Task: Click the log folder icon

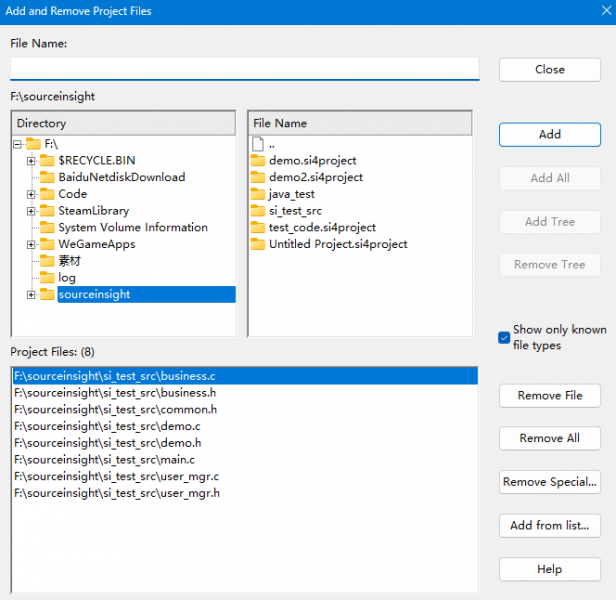Action: click(x=48, y=278)
